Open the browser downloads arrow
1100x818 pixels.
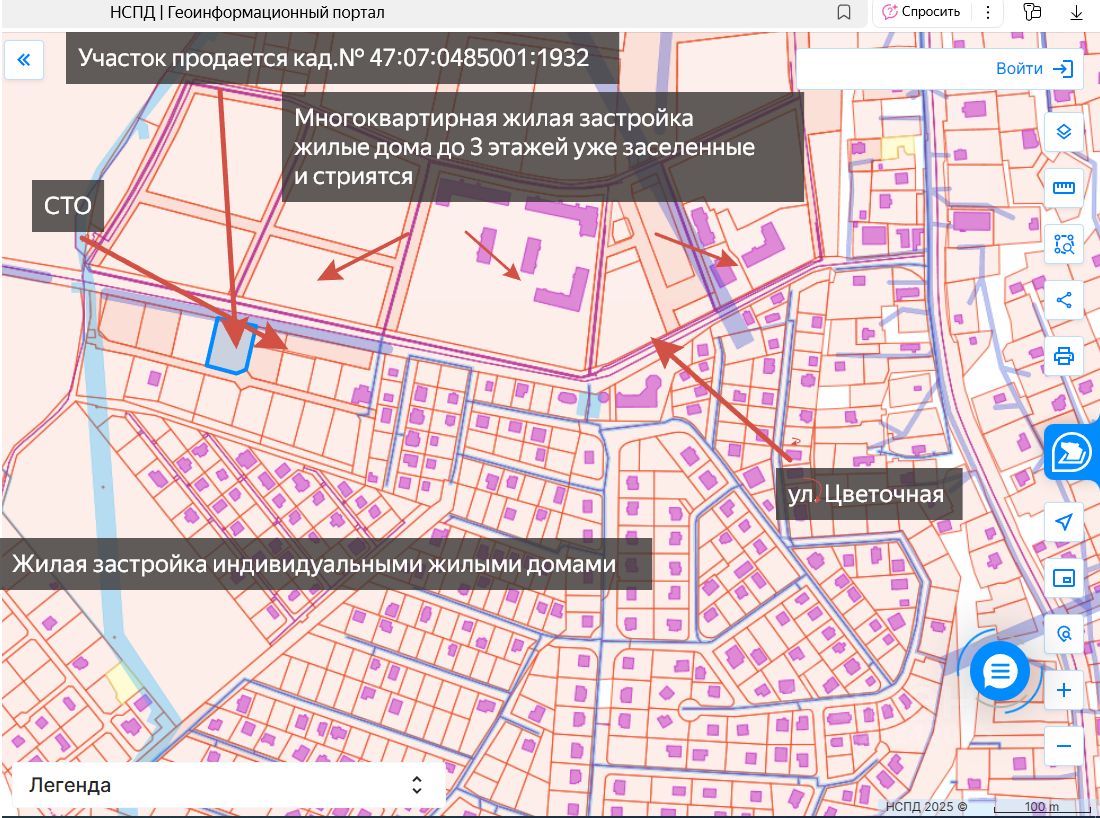[1076, 12]
